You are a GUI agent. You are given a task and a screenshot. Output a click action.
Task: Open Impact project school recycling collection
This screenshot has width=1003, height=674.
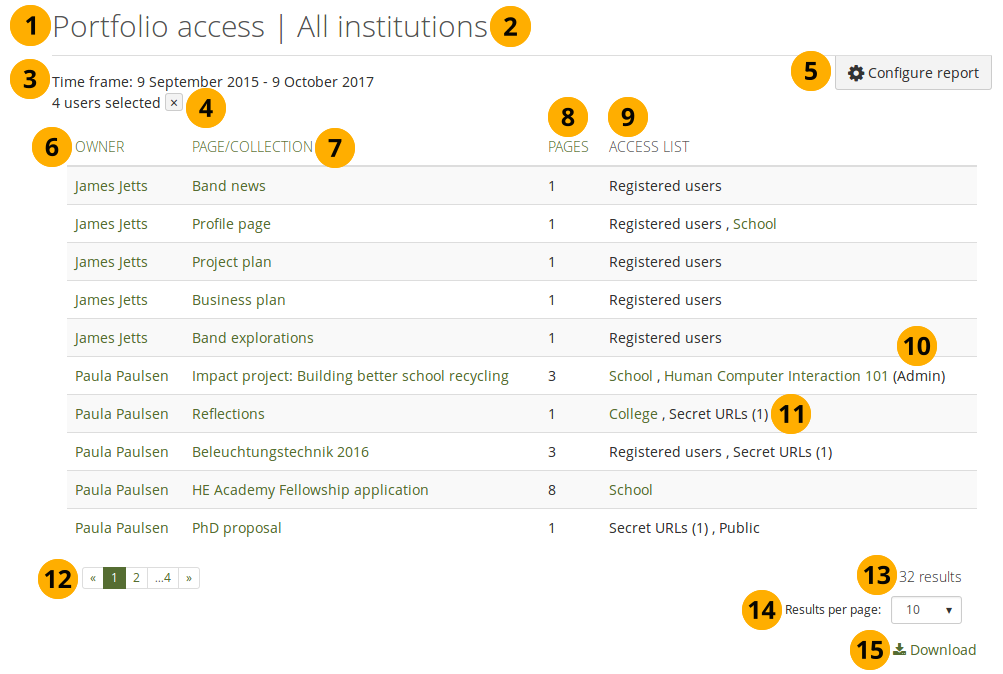(350, 376)
